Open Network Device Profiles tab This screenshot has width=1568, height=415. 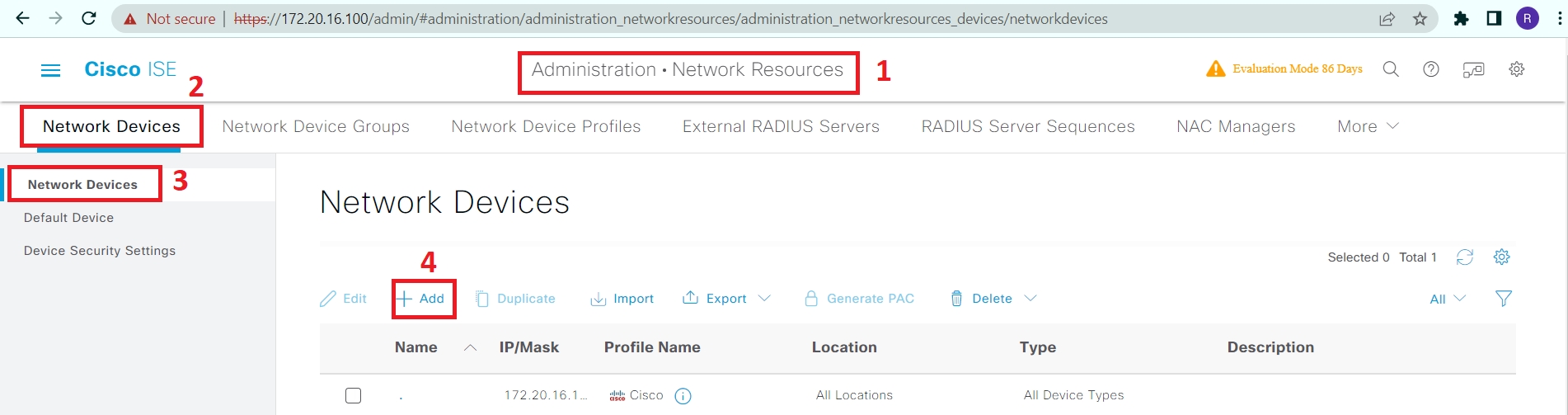pyautogui.click(x=546, y=126)
